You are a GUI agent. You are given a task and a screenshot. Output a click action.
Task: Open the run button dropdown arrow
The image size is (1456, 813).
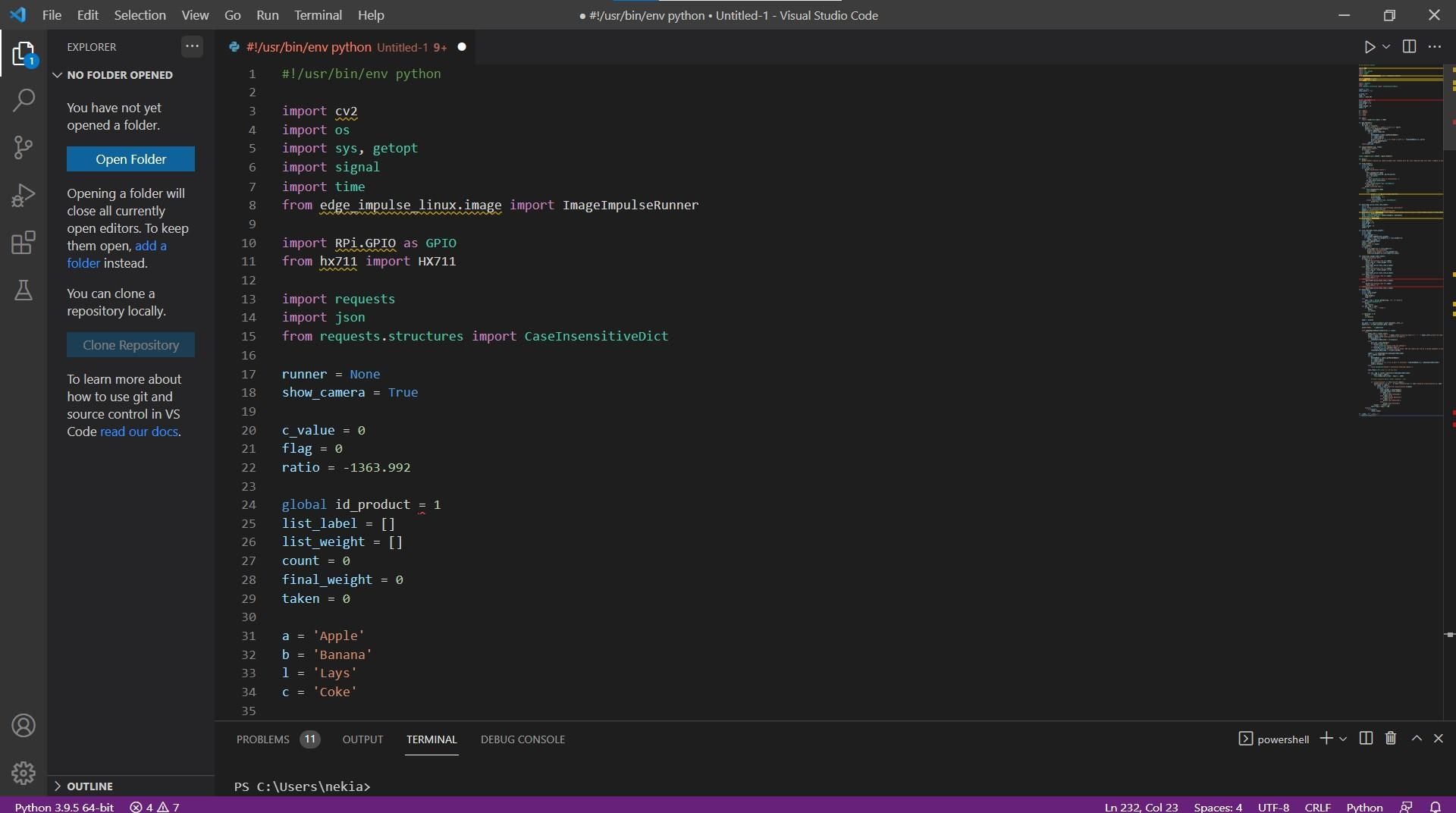(1386, 47)
